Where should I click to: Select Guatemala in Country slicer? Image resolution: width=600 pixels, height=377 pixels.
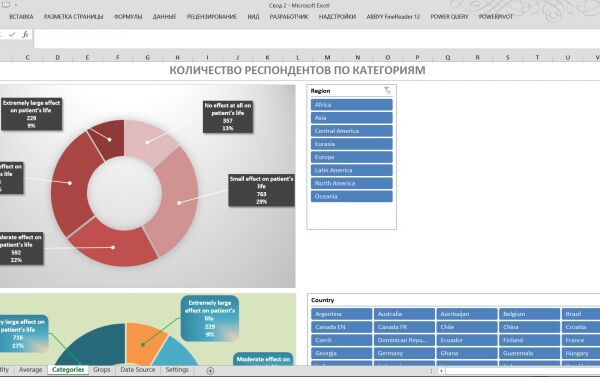(x=530, y=353)
